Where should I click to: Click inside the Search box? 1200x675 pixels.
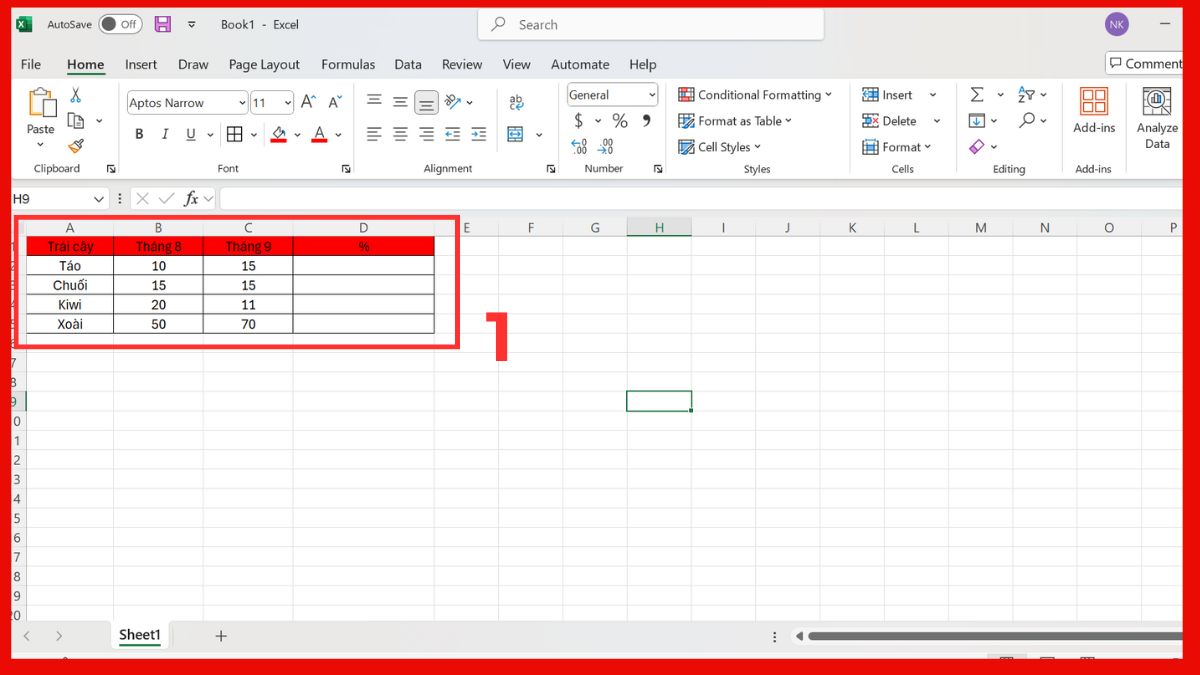pos(650,24)
